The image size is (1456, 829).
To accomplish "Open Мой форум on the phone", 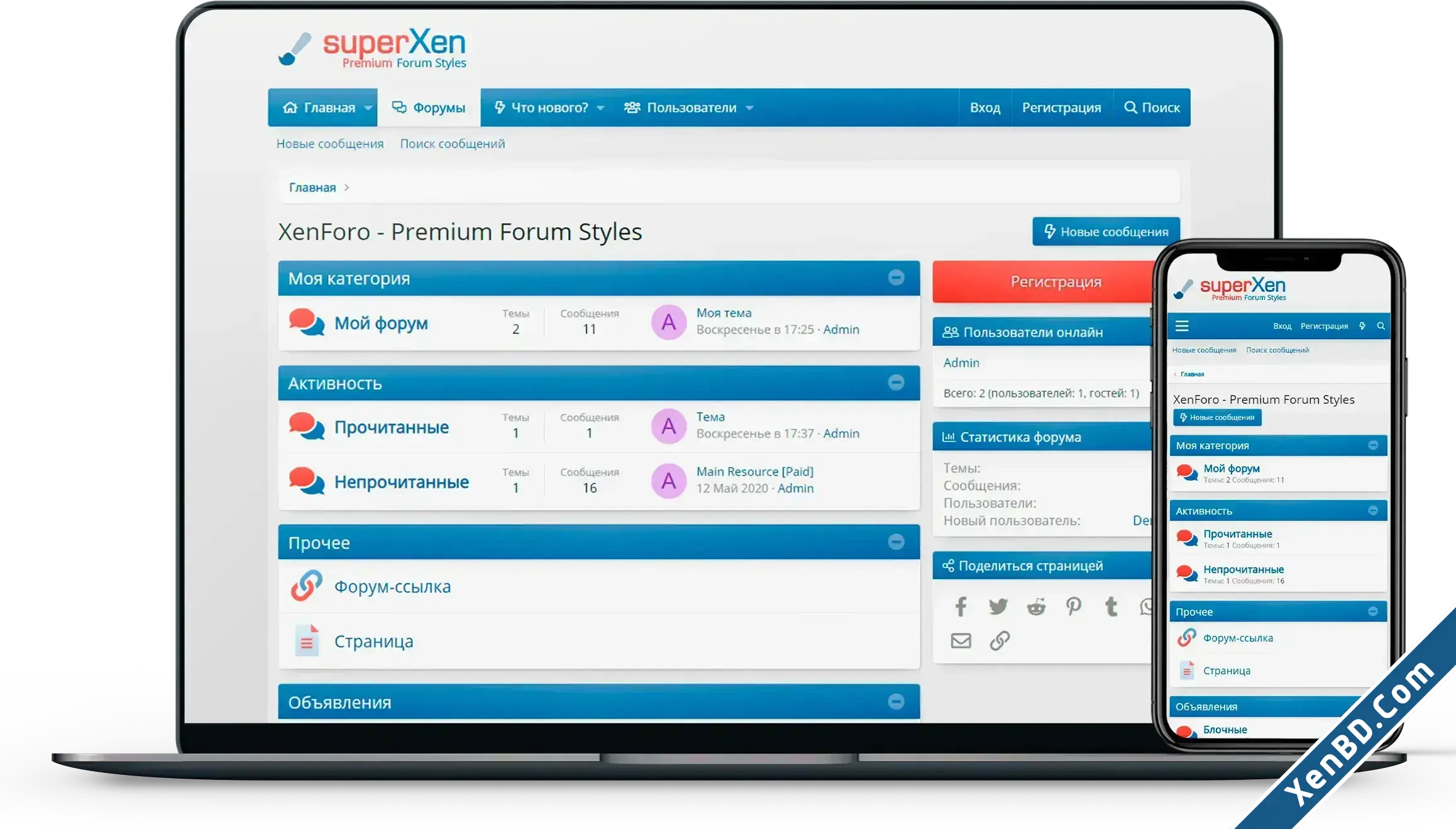I will pyautogui.click(x=1231, y=469).
